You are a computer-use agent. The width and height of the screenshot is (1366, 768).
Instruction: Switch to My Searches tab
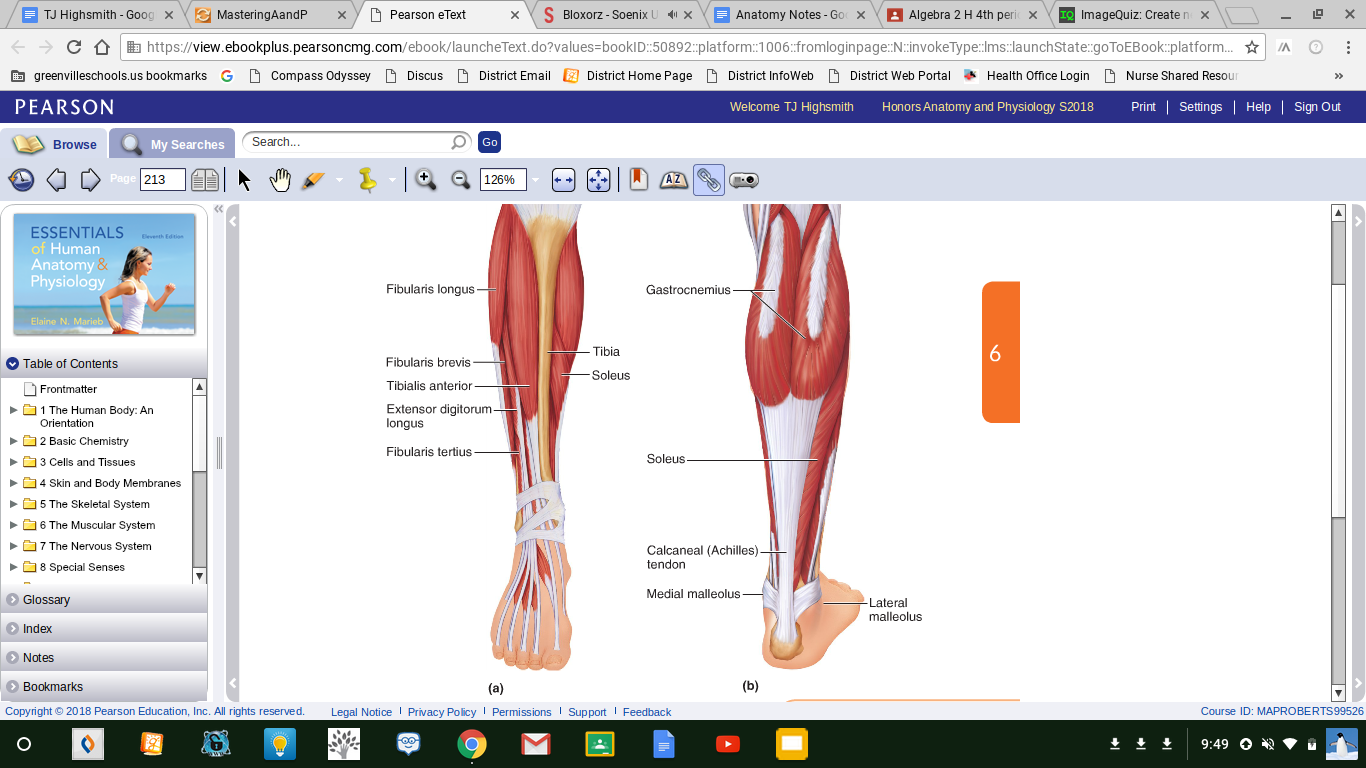[x=172, y=144]
